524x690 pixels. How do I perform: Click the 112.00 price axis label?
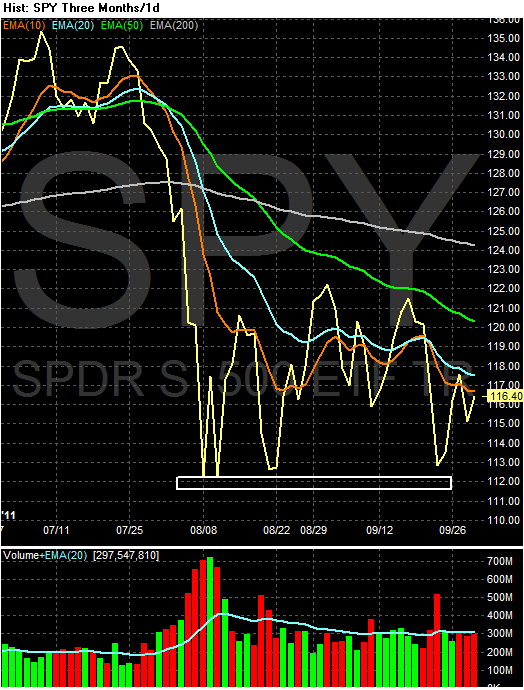tap(504, 481)
